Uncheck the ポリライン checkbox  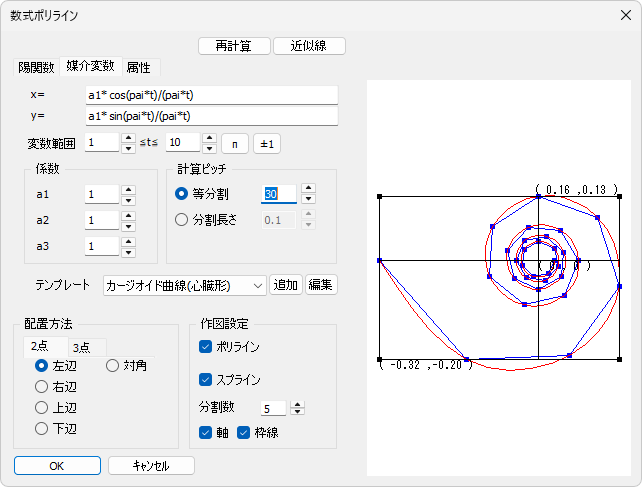pyautogui.click(x=206, y=347)
